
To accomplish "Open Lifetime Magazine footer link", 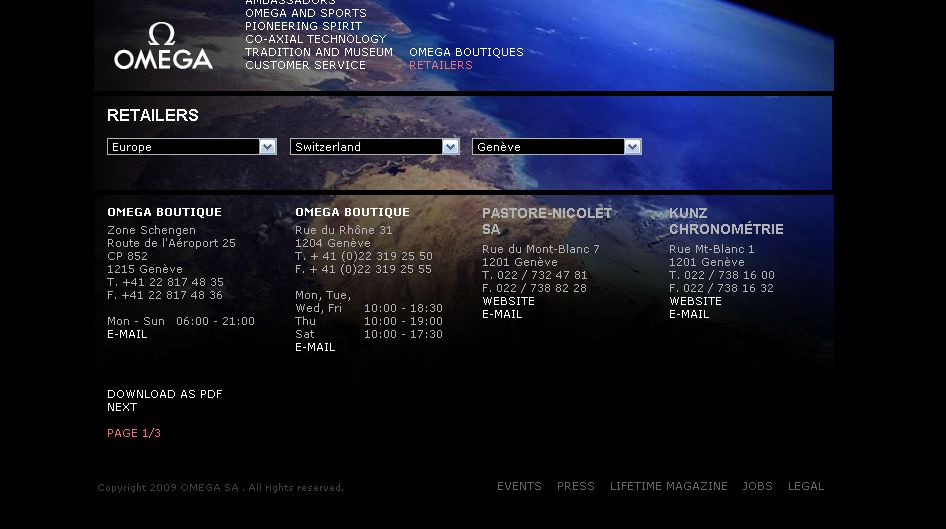I will coord(668,486).
